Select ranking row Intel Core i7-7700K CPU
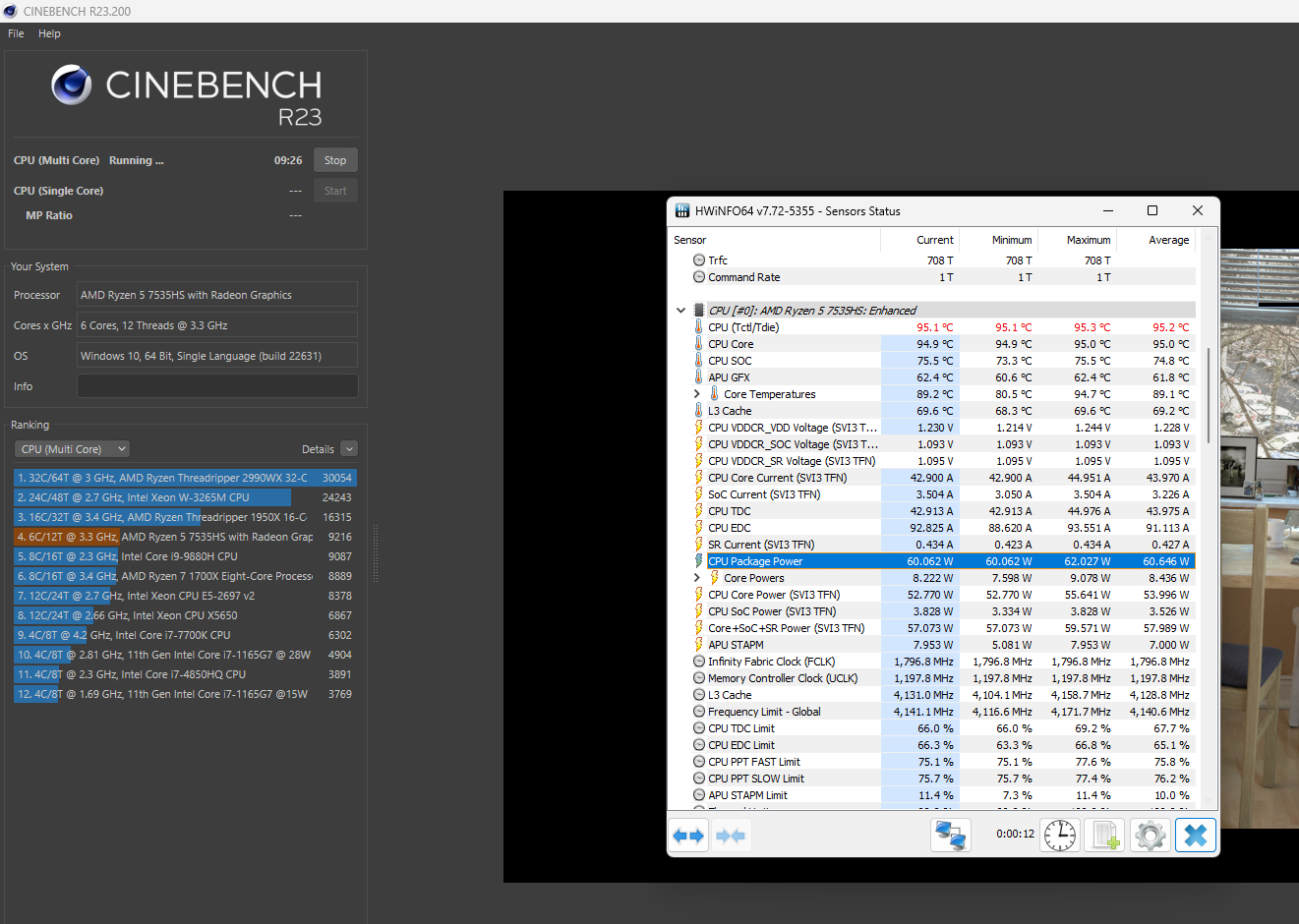1299x924 pixels. 185,635
